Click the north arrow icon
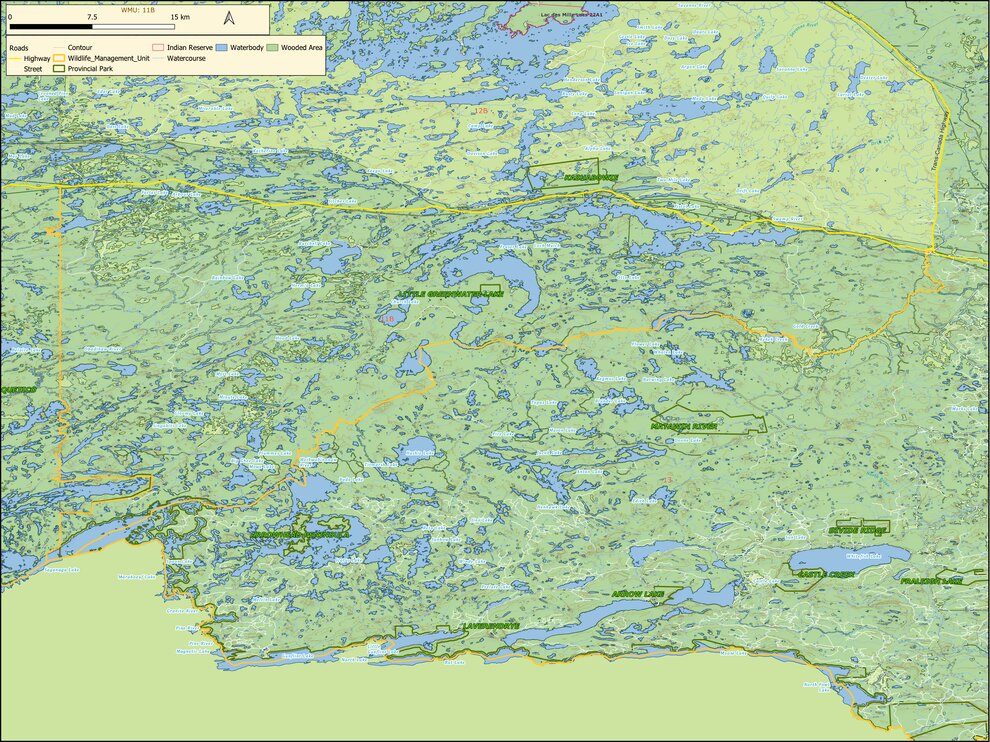 [x=229, y=17]
